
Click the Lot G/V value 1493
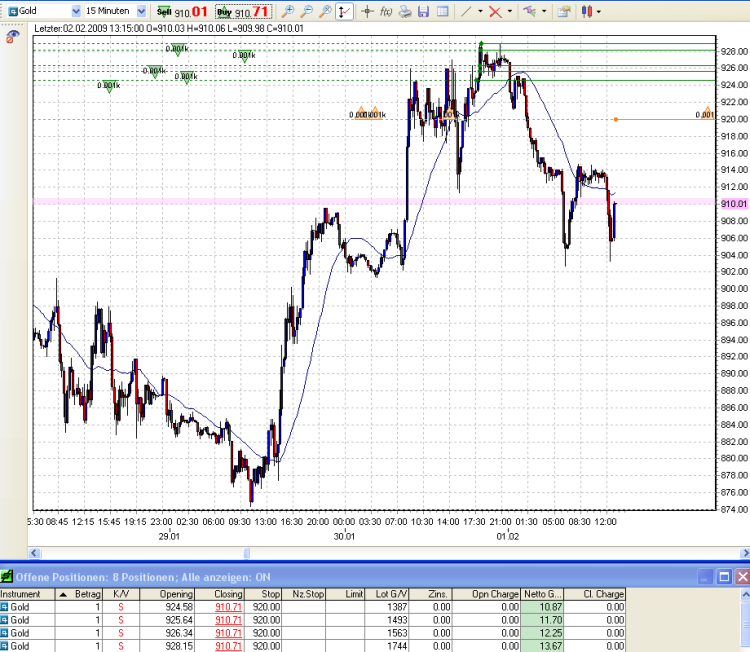click(x=397, y=620)
